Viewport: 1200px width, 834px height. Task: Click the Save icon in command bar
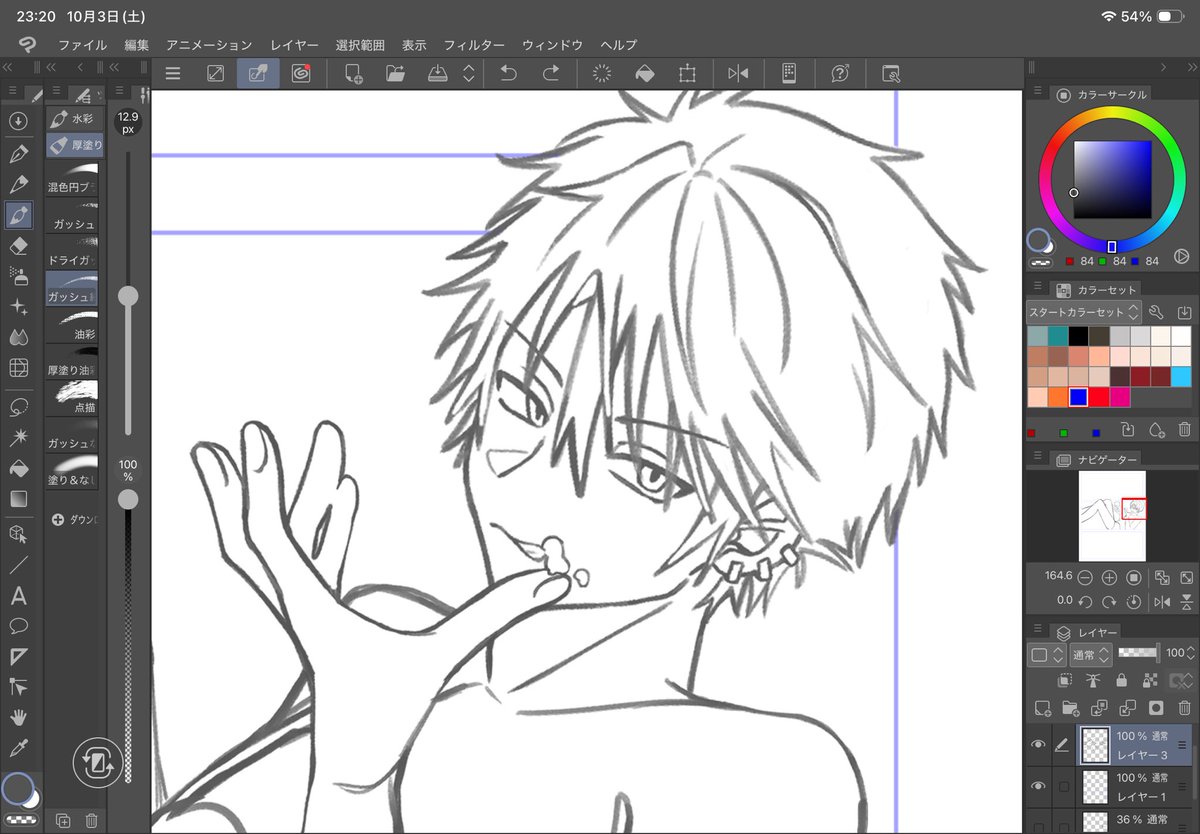click(437, 73)
